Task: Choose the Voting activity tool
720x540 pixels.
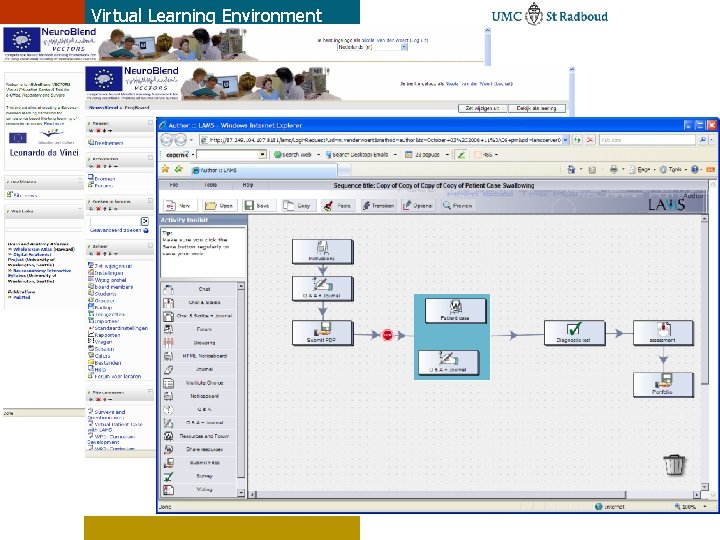Action: pos(198,489)
